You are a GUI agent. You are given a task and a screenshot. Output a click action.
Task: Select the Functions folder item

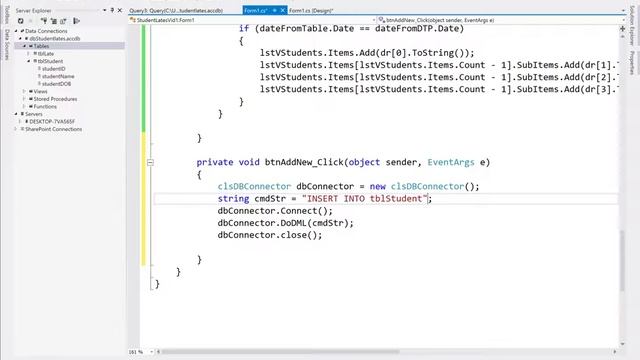45,107
